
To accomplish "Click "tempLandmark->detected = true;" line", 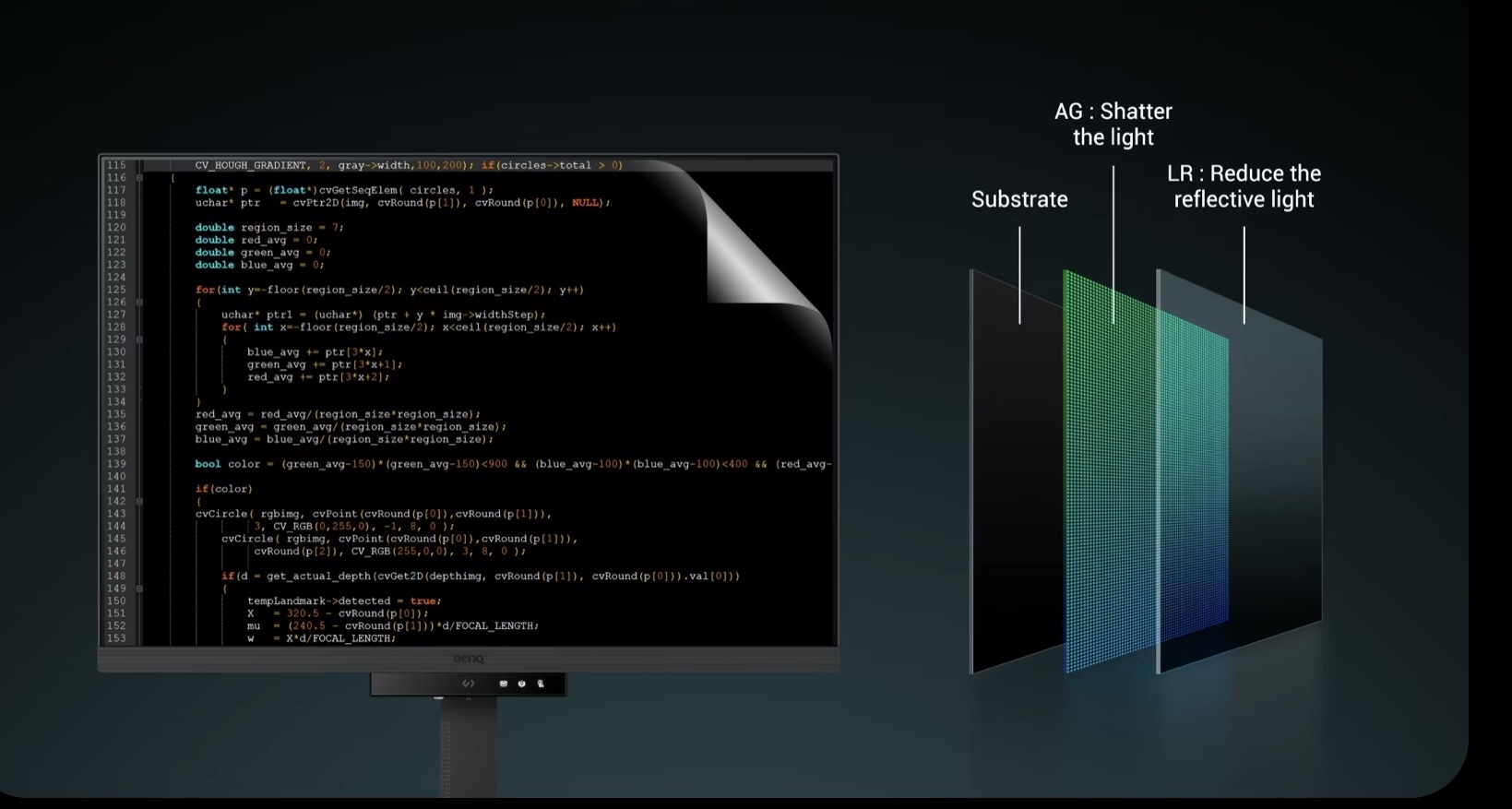I will click(344, 601).
